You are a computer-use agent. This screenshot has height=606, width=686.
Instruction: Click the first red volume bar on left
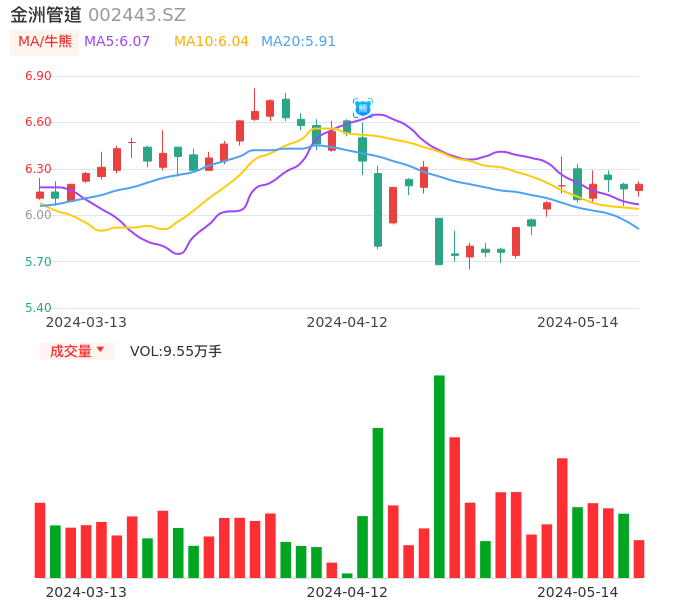40,540
